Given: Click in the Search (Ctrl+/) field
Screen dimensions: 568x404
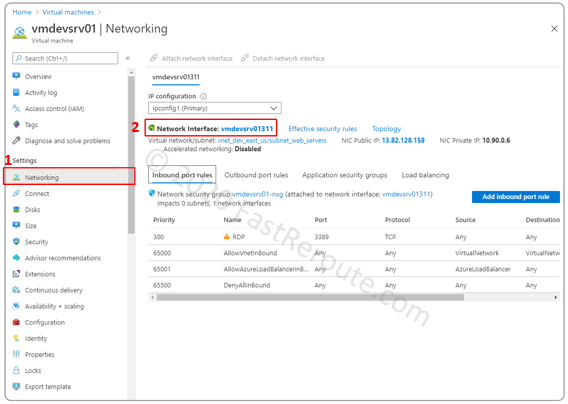Looking at the screenshot, I should pos(65,58).
